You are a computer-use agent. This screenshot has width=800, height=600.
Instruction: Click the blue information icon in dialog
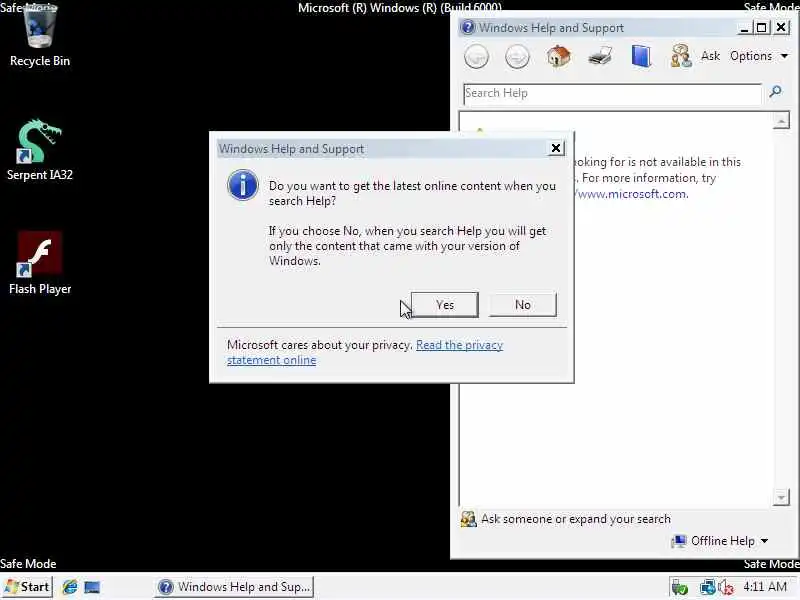[x=242, y=185]
